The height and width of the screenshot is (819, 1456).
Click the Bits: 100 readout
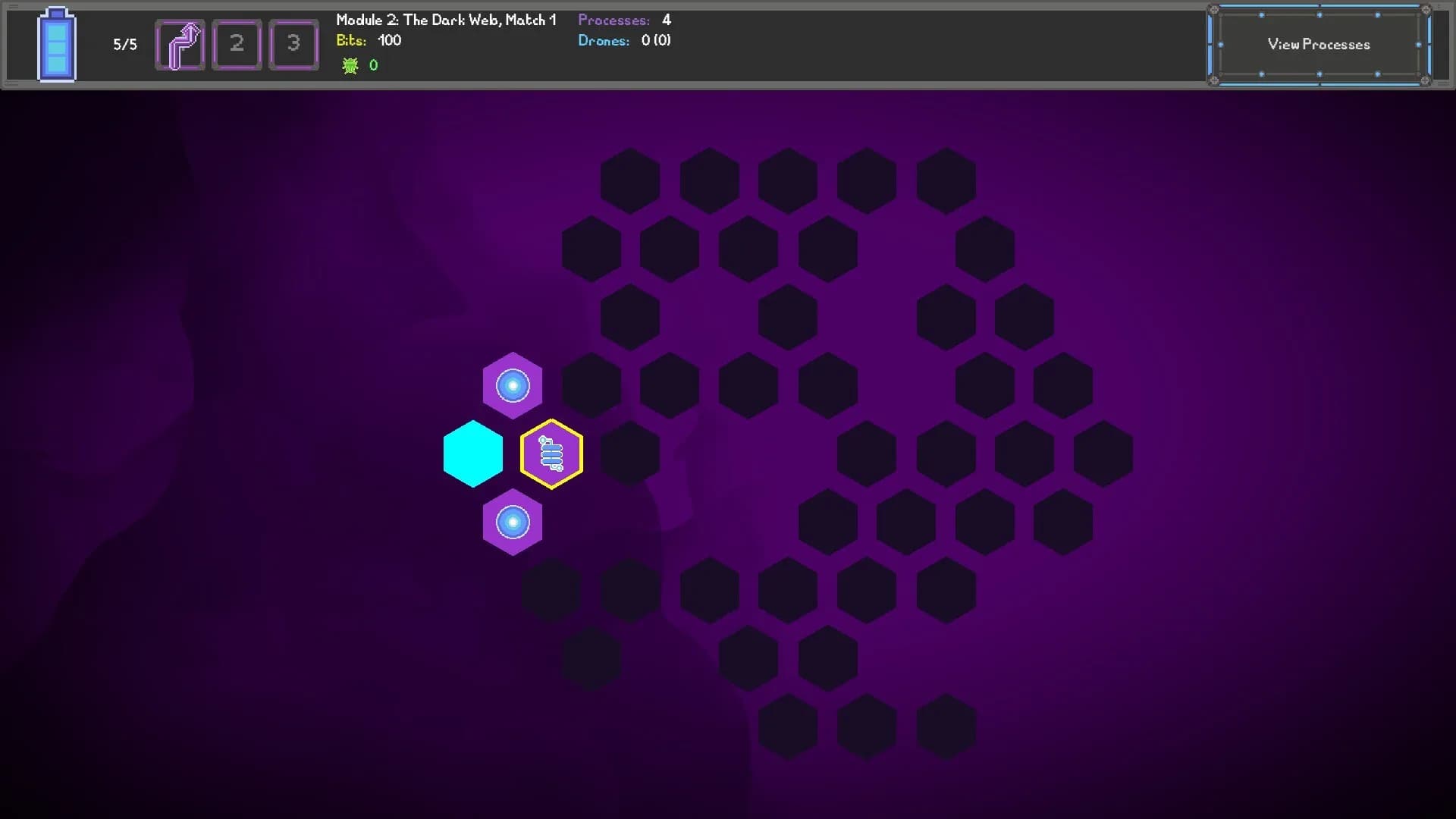[x=369, y=40]
